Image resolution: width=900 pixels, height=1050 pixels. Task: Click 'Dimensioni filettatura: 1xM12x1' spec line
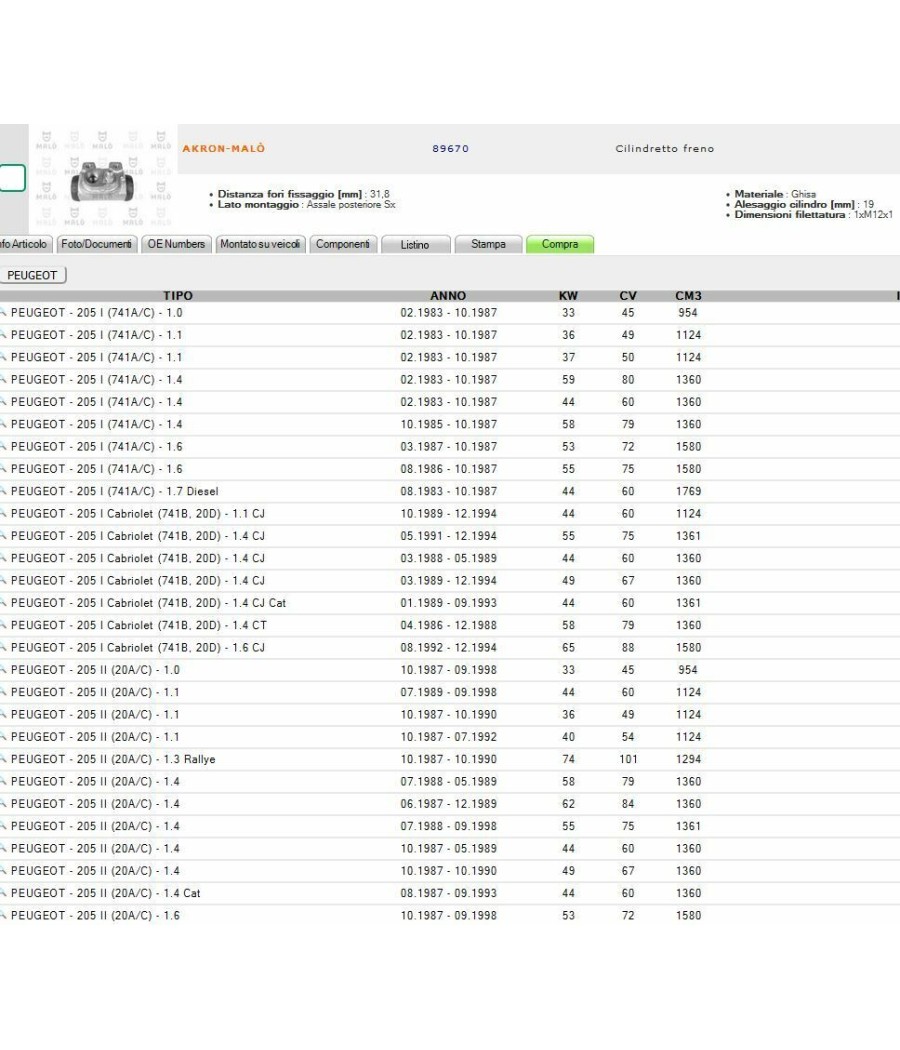click(x=809, y=215)
